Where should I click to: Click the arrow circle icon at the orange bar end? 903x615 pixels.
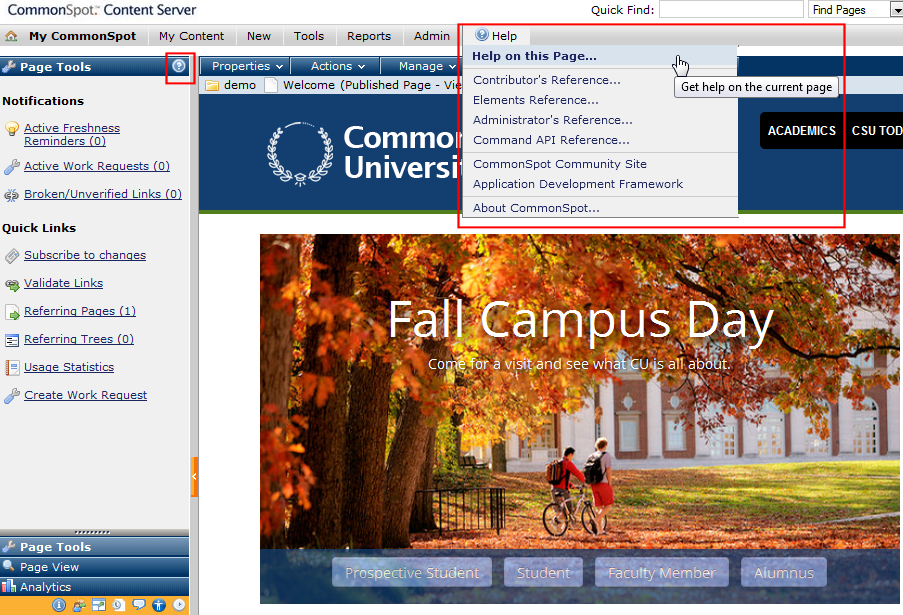tap(179, 605)
